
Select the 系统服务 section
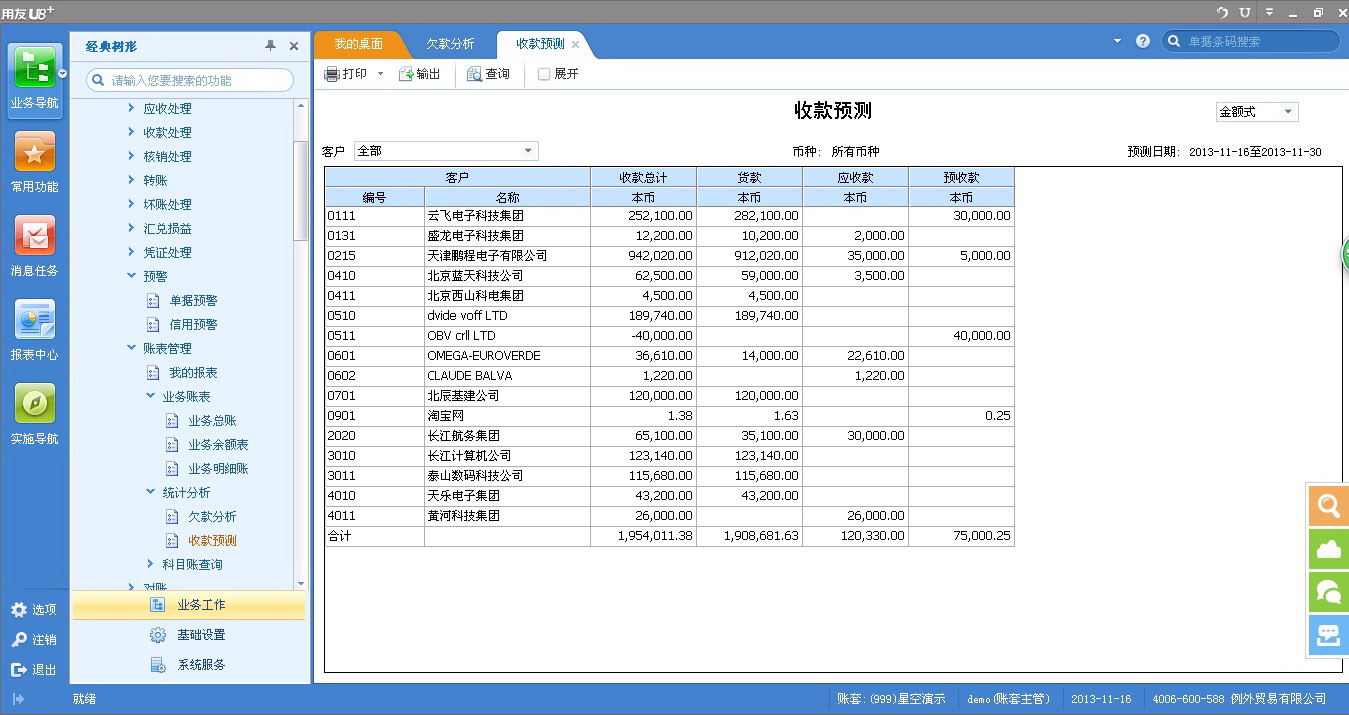point(189,665)
